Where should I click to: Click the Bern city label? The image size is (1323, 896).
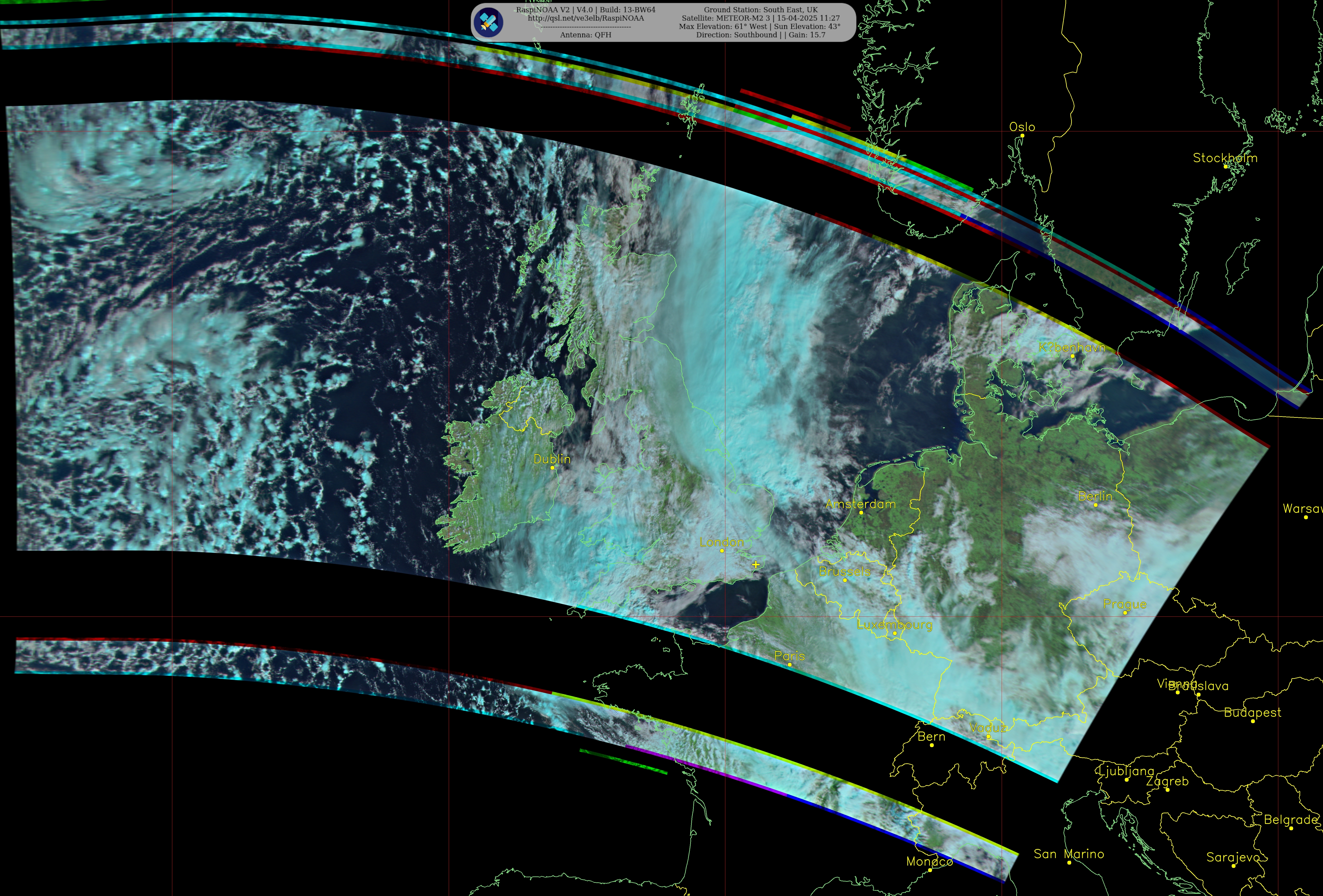(x=931, y=737)
